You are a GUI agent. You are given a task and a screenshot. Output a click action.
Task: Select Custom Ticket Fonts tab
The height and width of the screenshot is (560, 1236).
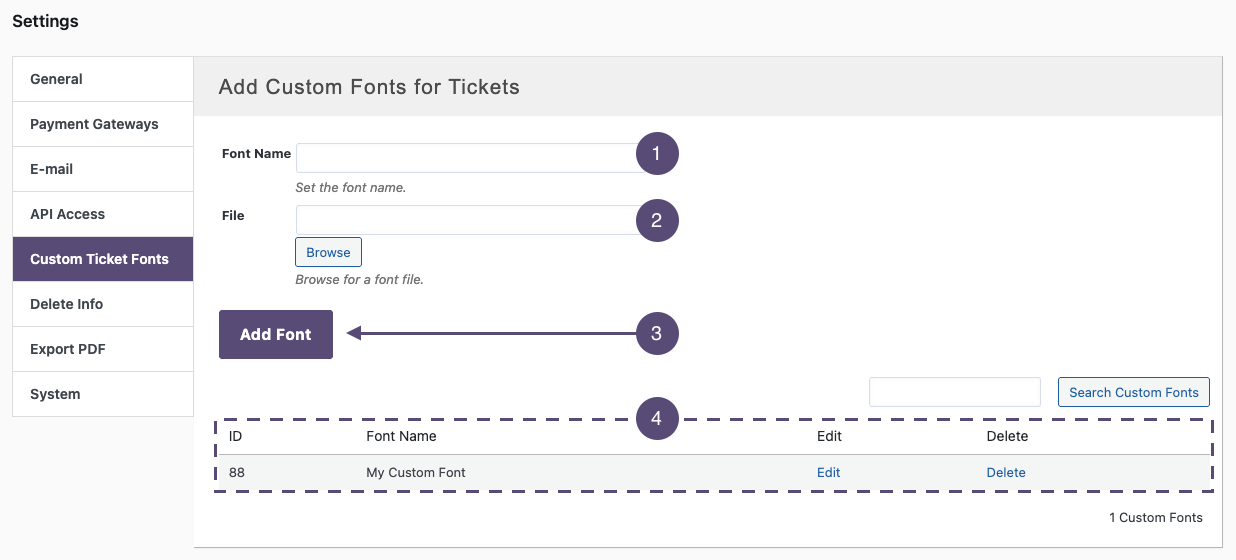pos(102,259)
